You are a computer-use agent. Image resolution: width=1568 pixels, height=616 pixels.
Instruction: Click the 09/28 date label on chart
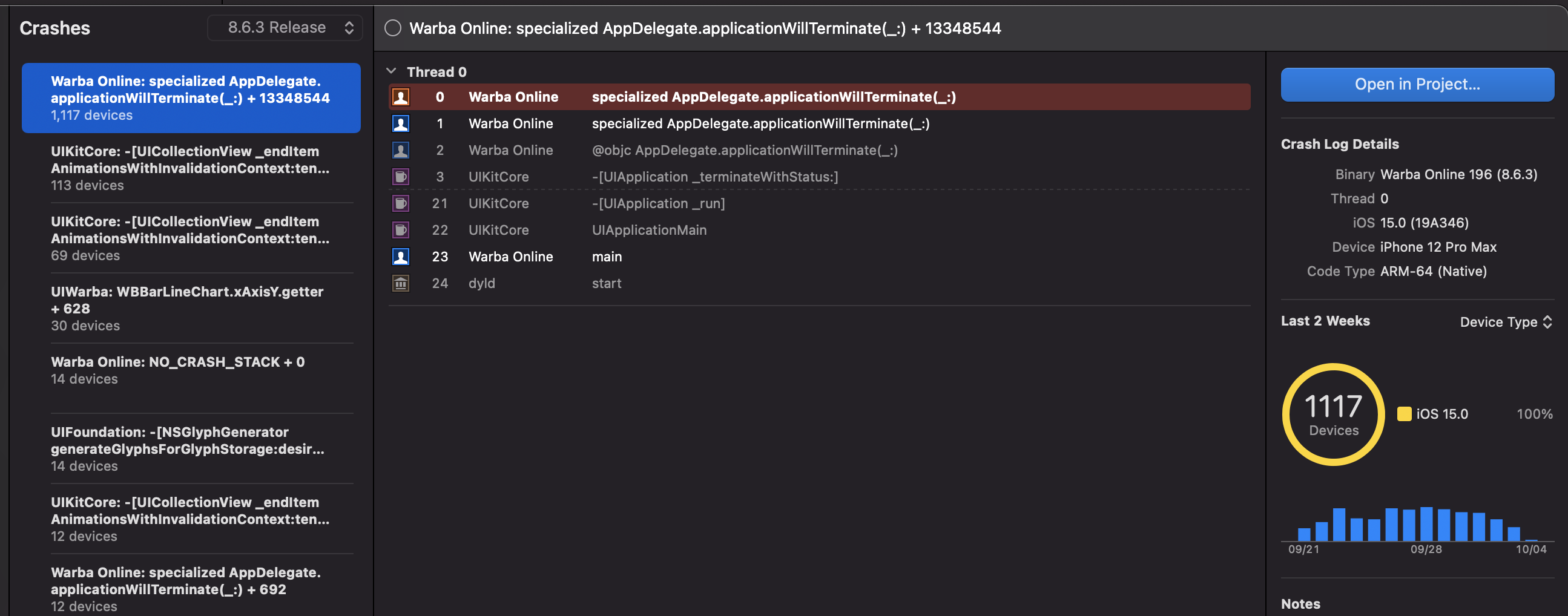click(1426, 549)
